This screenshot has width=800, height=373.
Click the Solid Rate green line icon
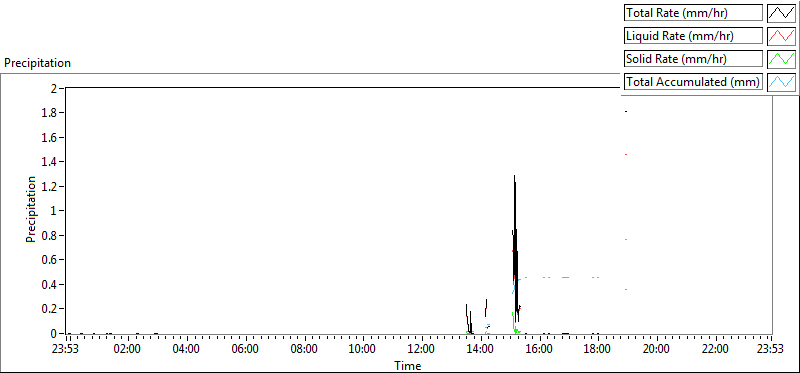pyautogui.click(x=781, y=59)
